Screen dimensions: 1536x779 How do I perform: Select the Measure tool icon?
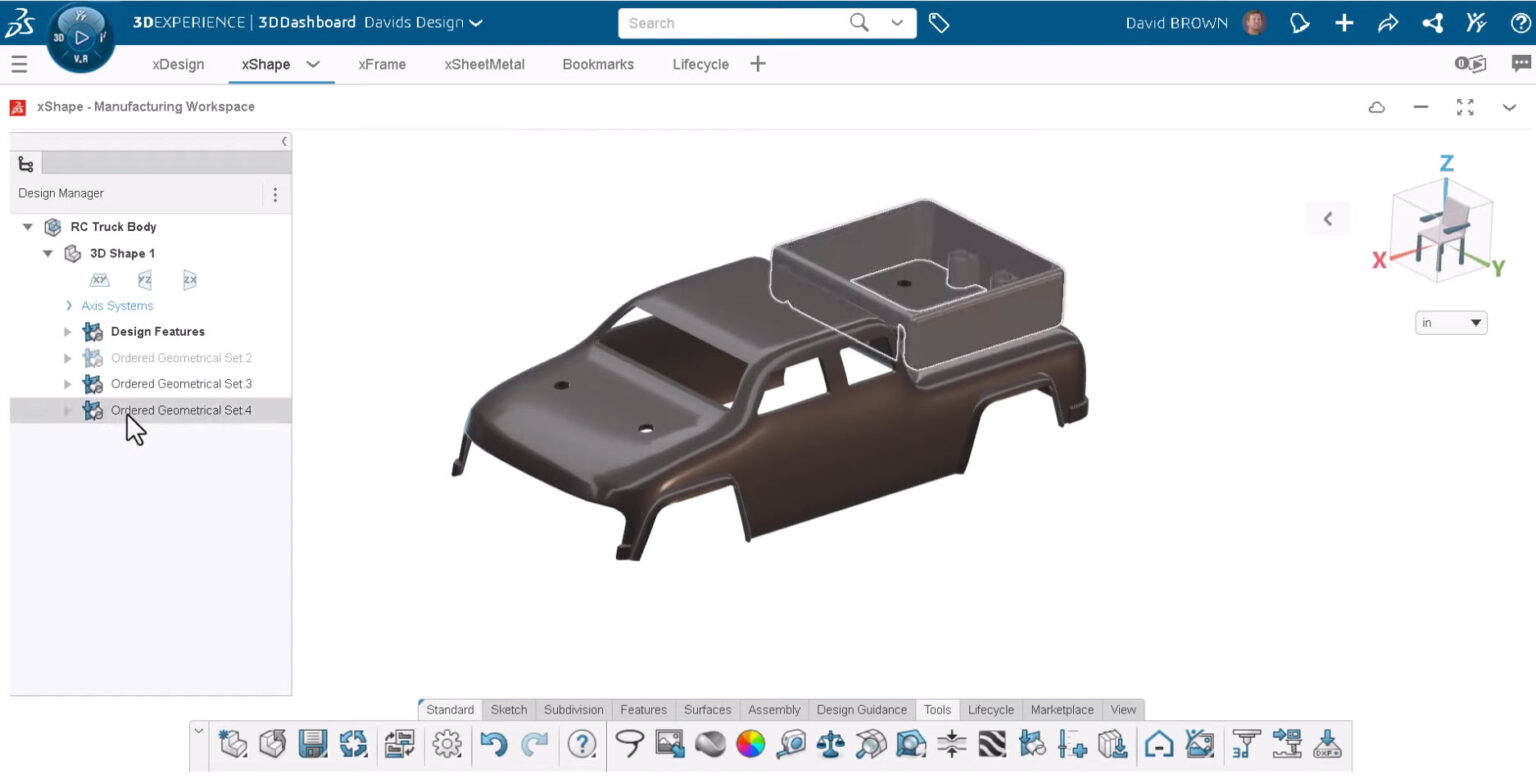789,744
